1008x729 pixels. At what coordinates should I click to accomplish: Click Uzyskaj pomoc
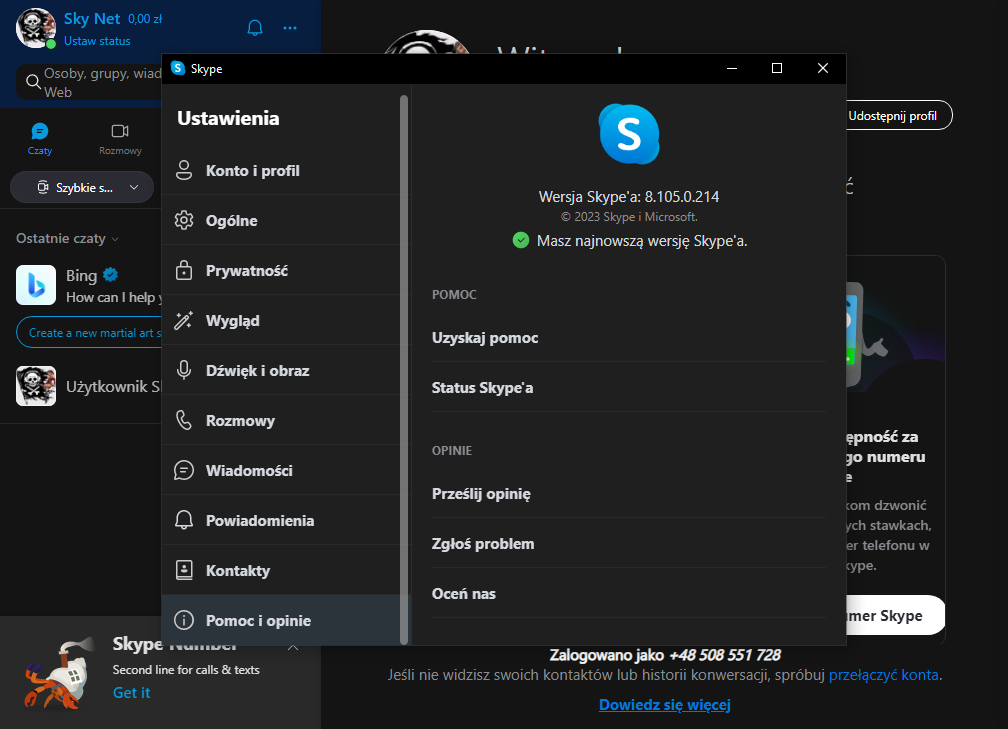pos(628,338)
